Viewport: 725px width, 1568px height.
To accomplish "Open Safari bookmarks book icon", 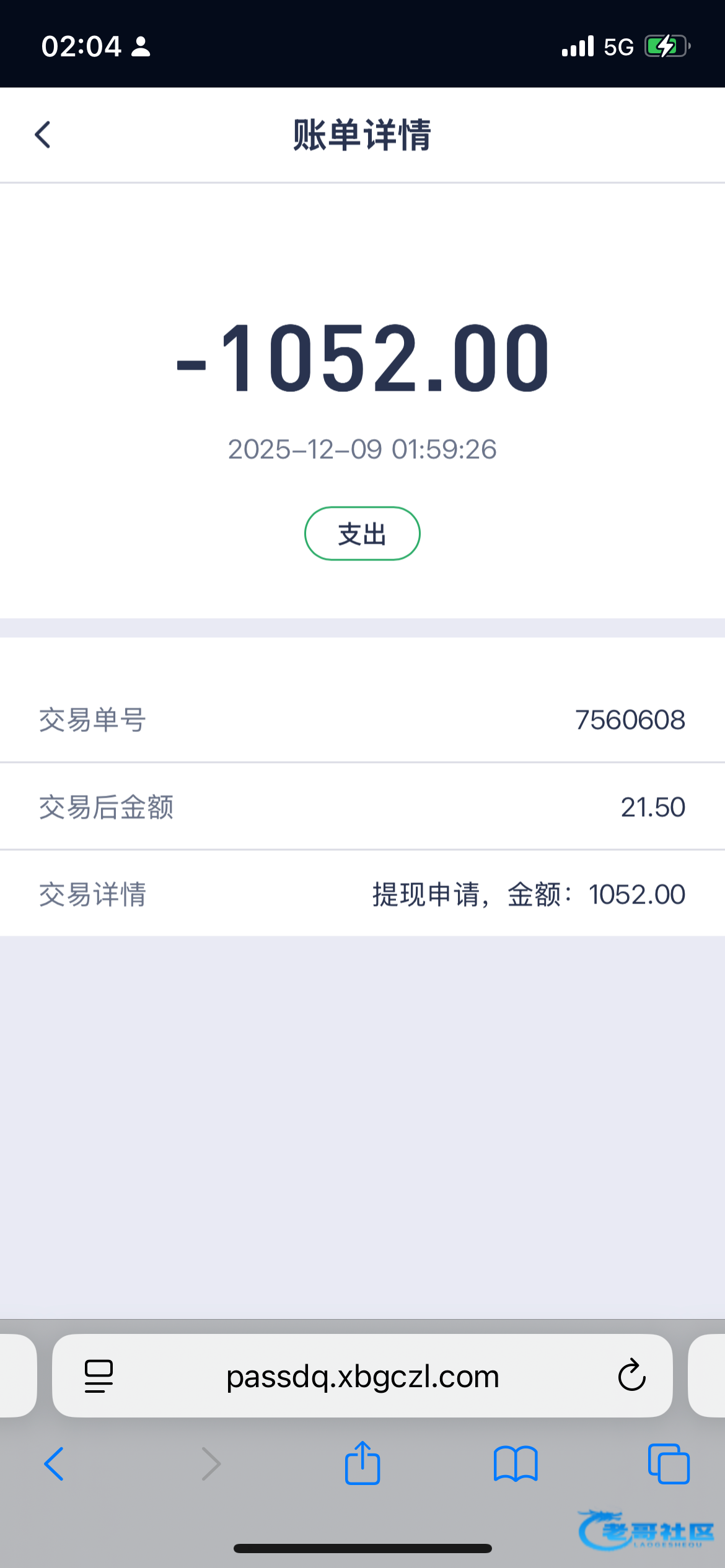I will 516,1464.
